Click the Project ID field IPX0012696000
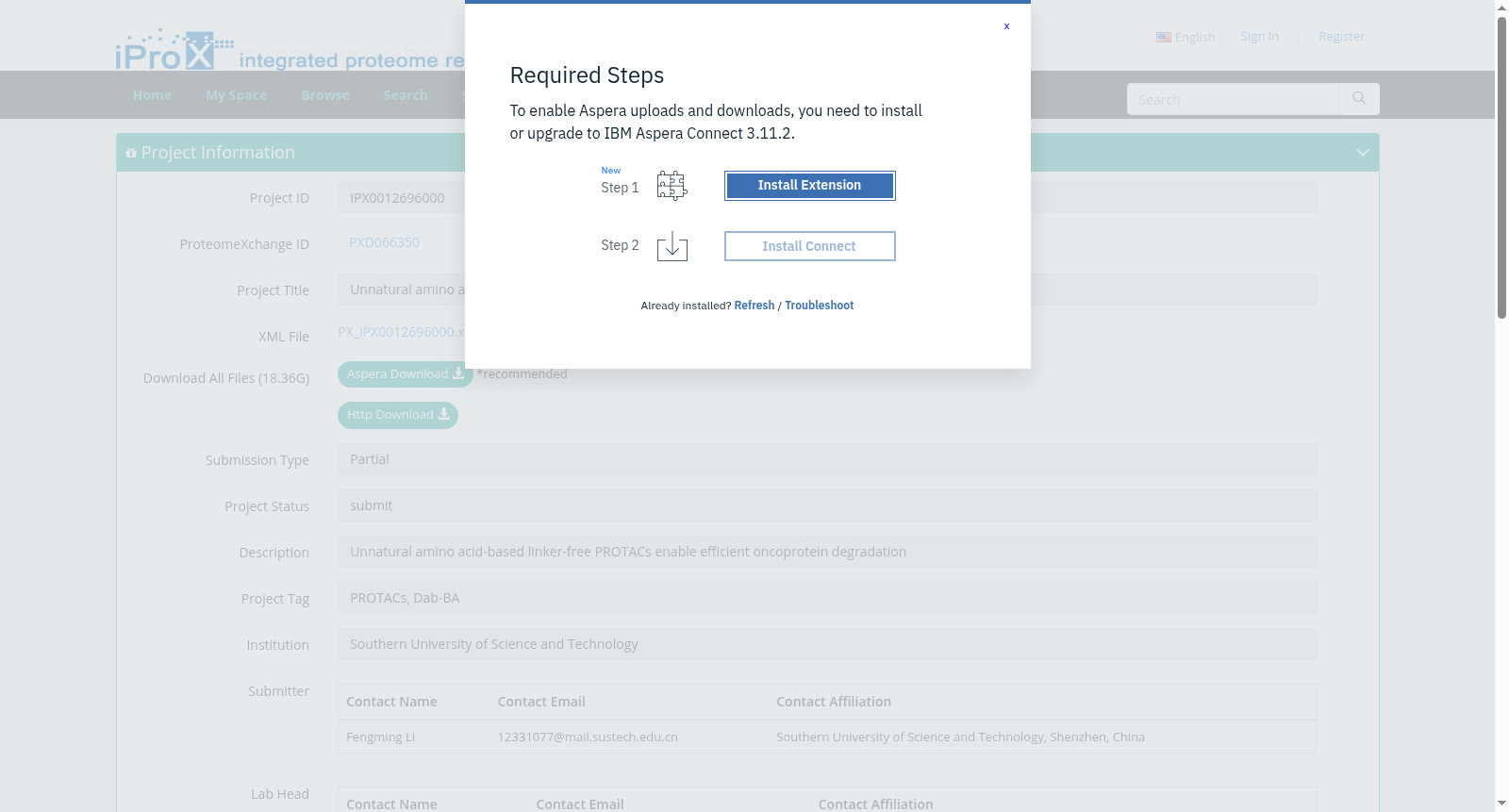Viewport: 1509px width, 812px height. (x=827, y=198)
